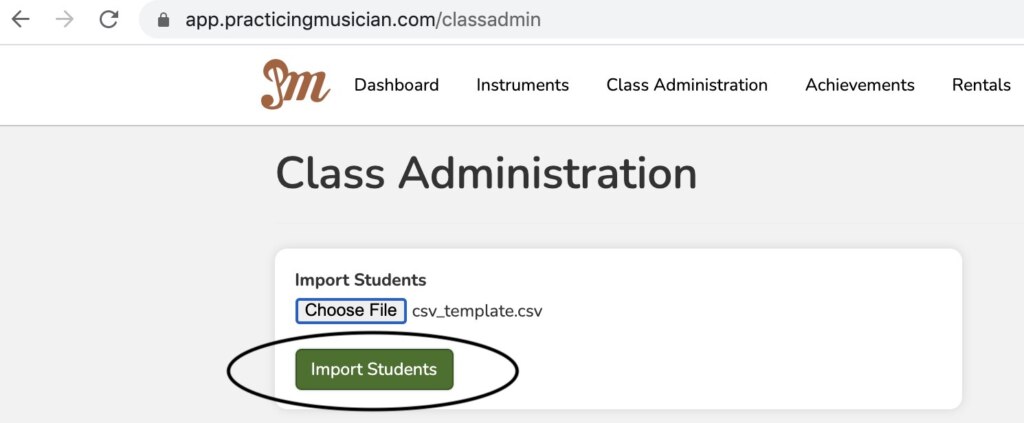Click app.practicingmusician.com domain text in URL
This screenshot has width=1024, height=423.
click(310, 19)
